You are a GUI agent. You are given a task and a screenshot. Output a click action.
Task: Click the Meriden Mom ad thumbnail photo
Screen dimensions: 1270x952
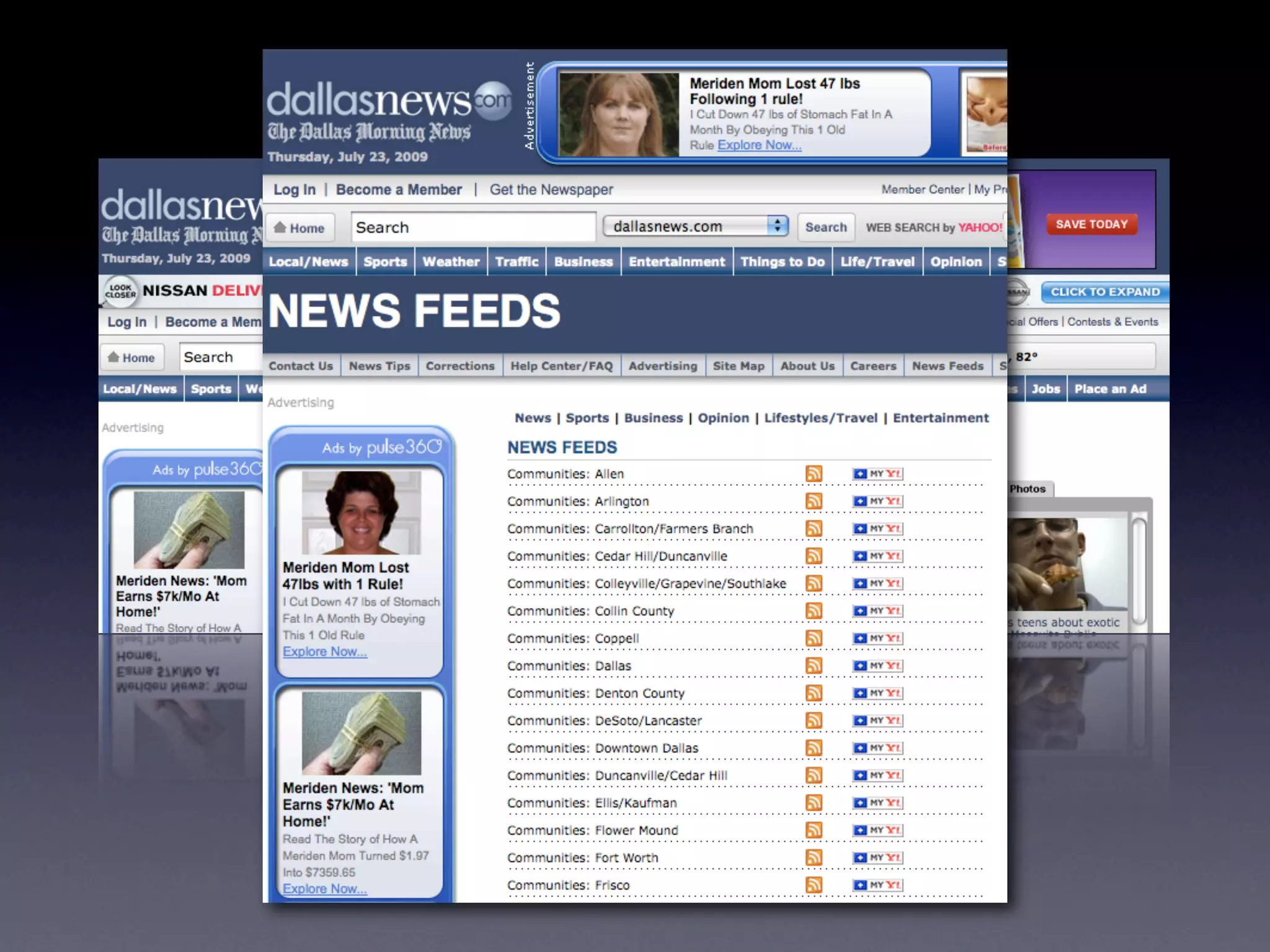(x=361, y=513)
